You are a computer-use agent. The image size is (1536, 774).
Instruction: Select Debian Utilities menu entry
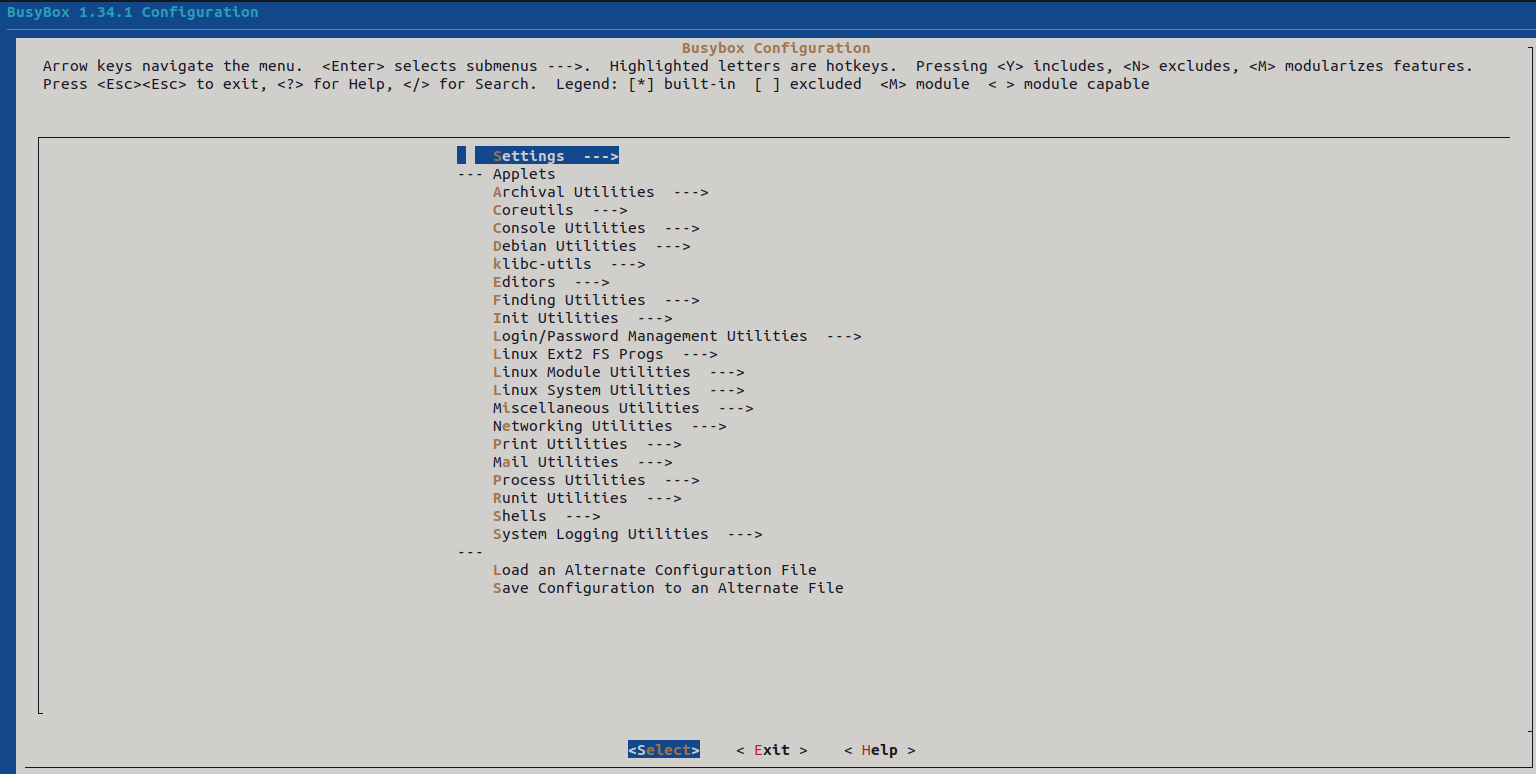(591, 246)
